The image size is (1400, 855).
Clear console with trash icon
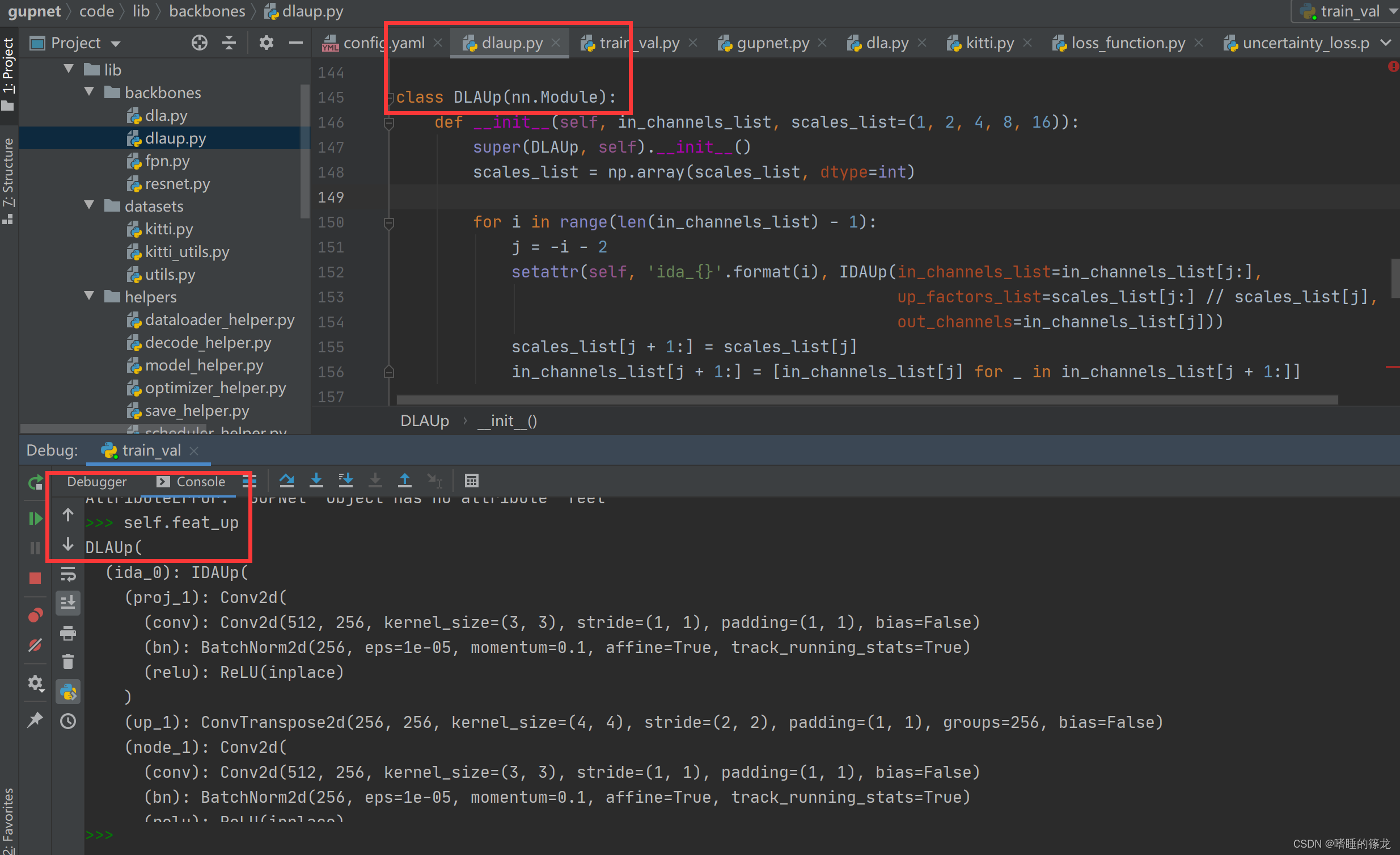(x=68, y=662)
